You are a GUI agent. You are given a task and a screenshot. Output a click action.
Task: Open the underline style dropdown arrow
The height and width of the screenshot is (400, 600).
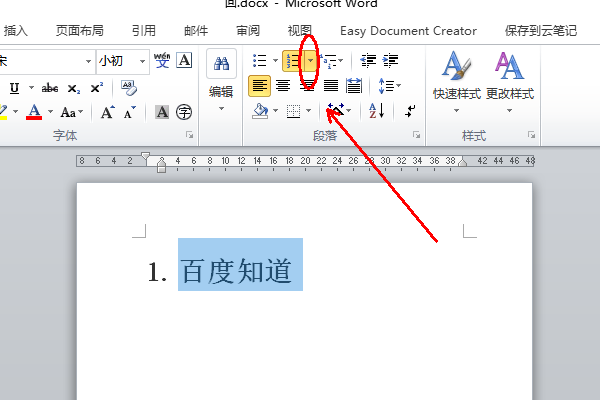32,88
